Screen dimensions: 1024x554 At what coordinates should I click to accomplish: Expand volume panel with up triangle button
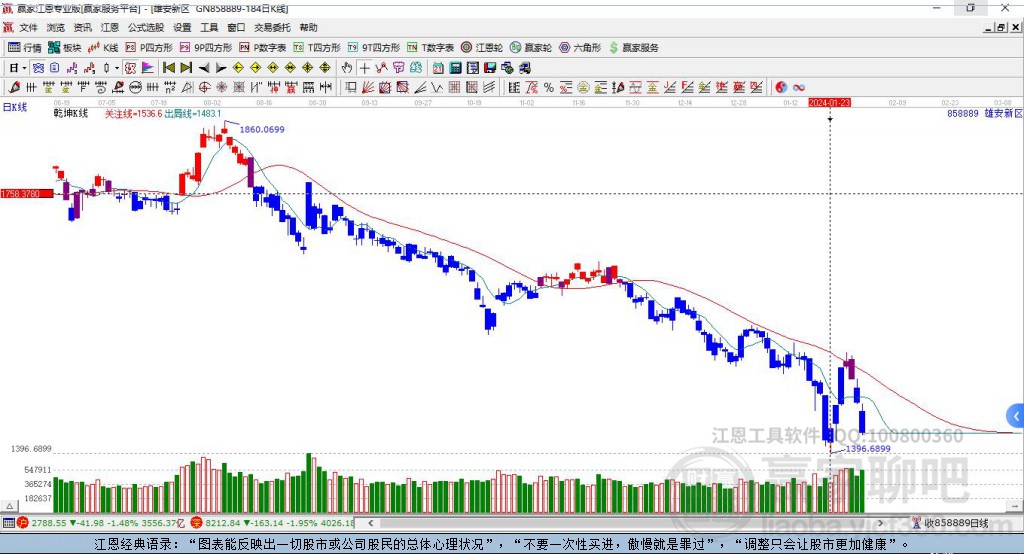coord(9,506)
